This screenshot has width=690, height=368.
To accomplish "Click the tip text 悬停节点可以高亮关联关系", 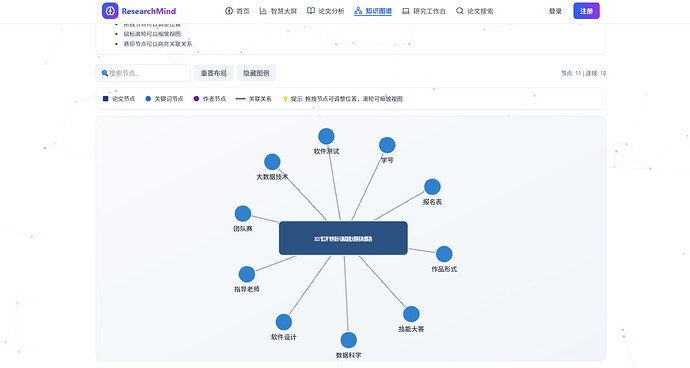I will coord(158,44).
